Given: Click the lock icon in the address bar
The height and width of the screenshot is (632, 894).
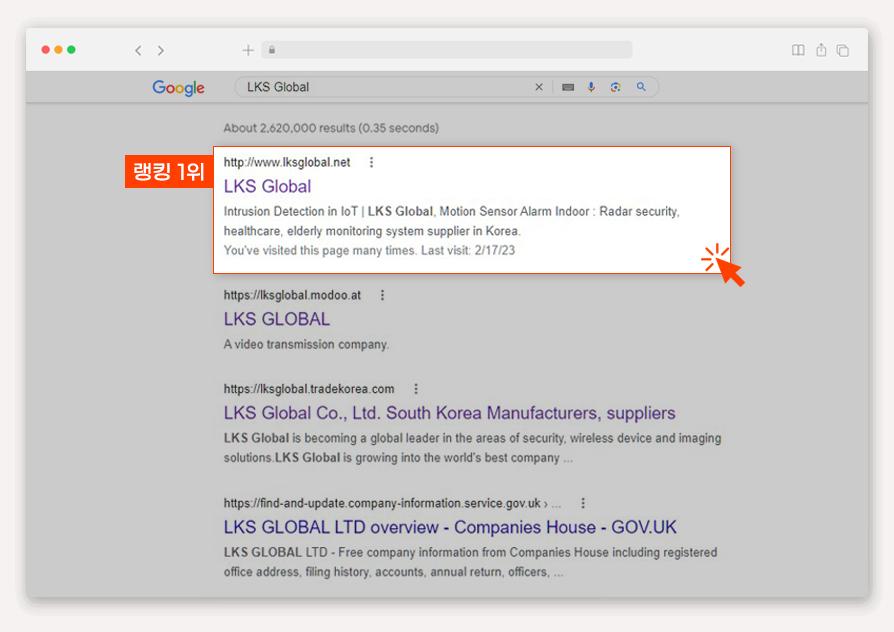Looking at the screenshot, I should pyautogui.click(x=272, y=50).
